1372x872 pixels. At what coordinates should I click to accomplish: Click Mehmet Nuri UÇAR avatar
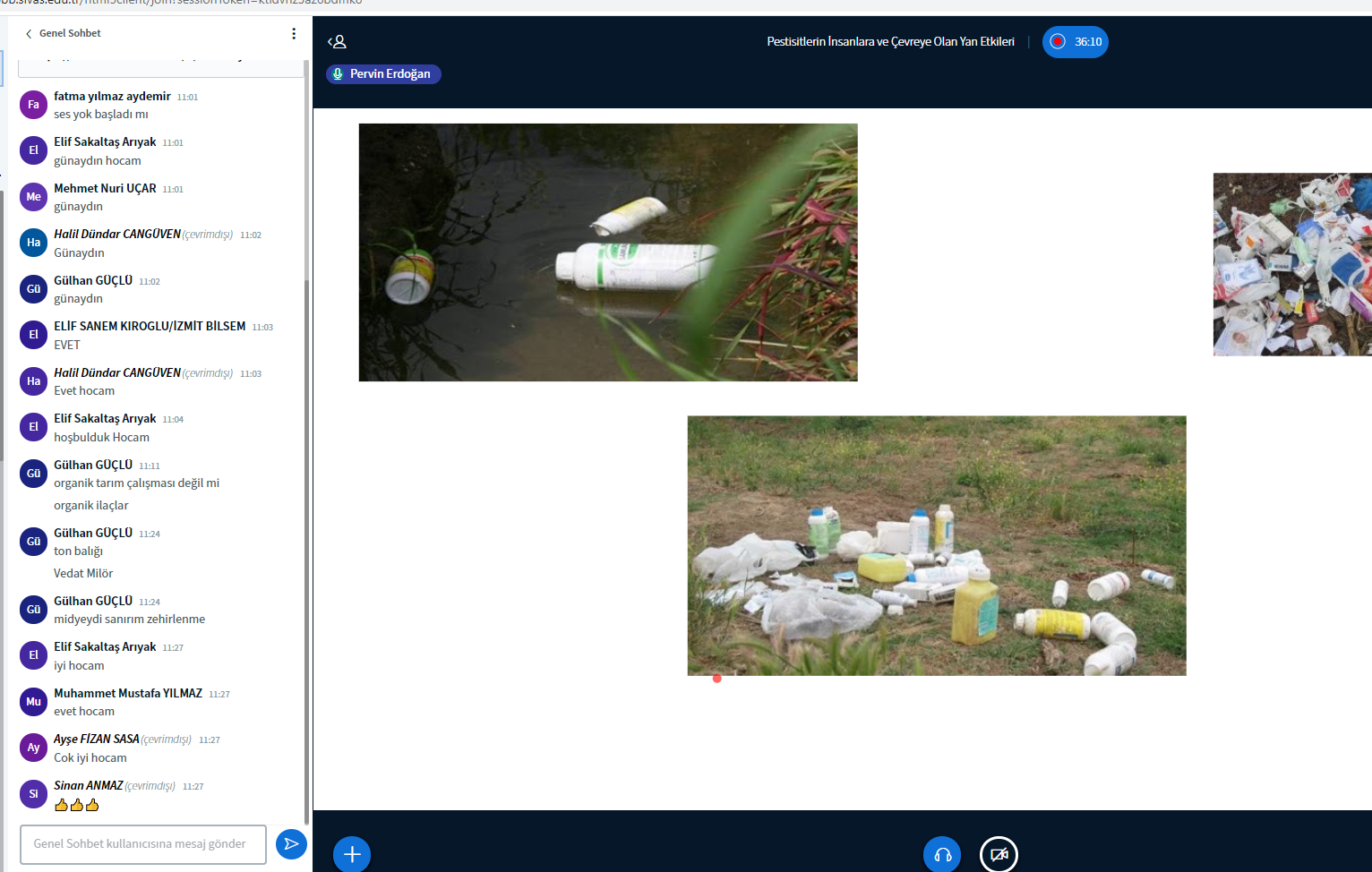point(33,197)
